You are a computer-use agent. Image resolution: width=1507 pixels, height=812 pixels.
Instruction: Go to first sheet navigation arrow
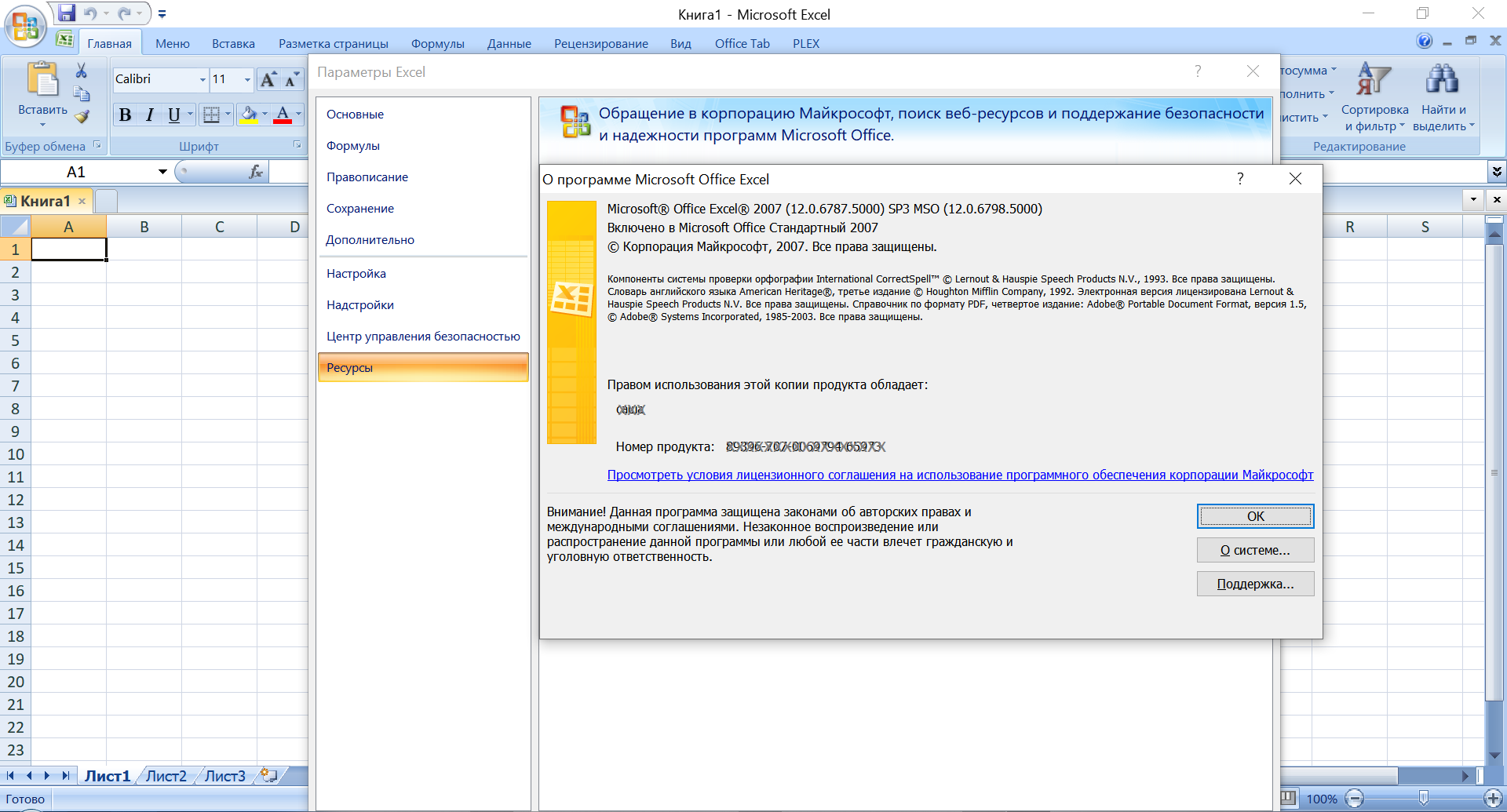click(11, 776)
